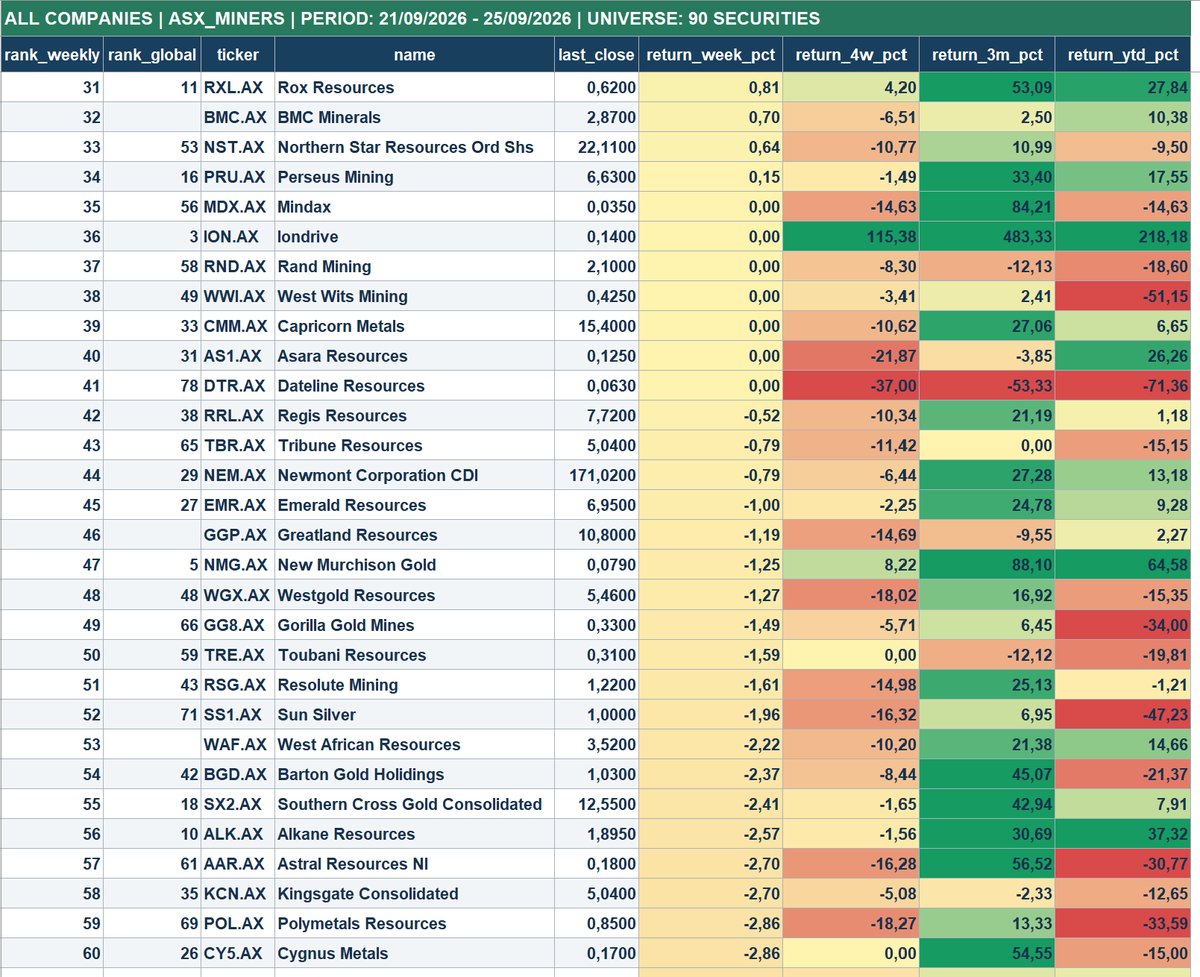Select Dateline Resources 4-week return -37,00
Screen dimensions: 1200x977
pos(850,386)
